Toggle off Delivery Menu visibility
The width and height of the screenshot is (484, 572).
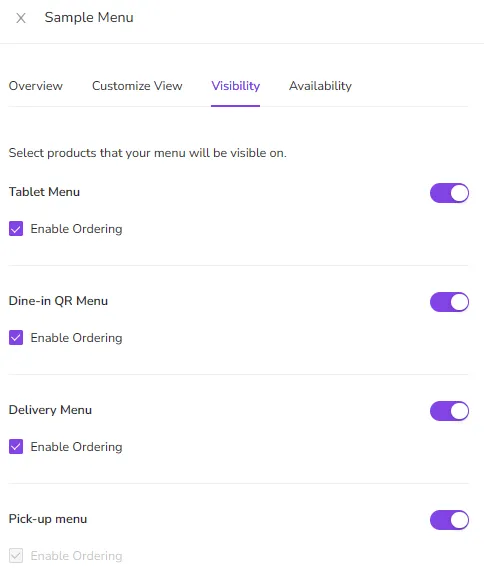point(449,411)
